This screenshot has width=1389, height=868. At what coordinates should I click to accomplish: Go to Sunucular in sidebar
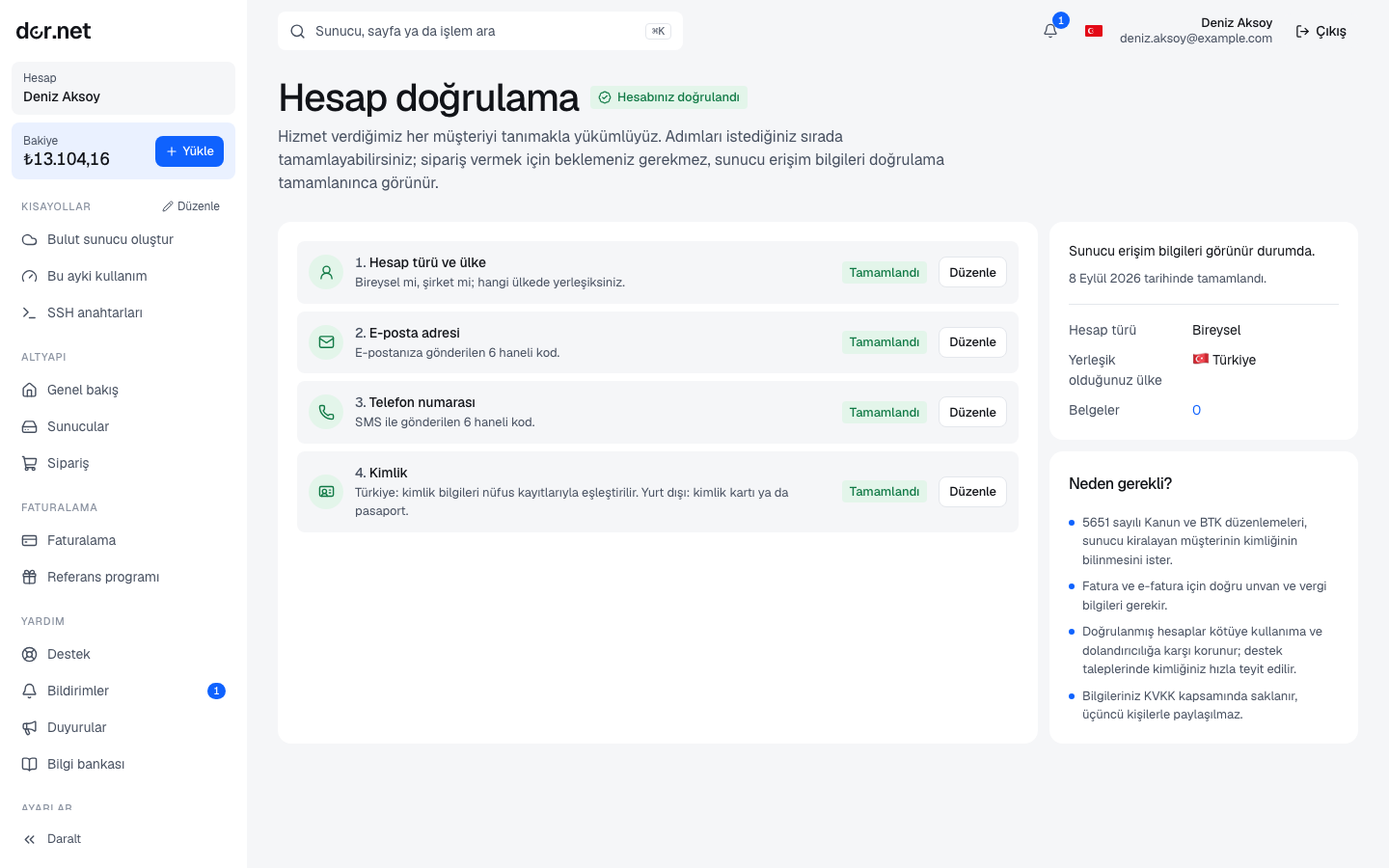(123, 426)
